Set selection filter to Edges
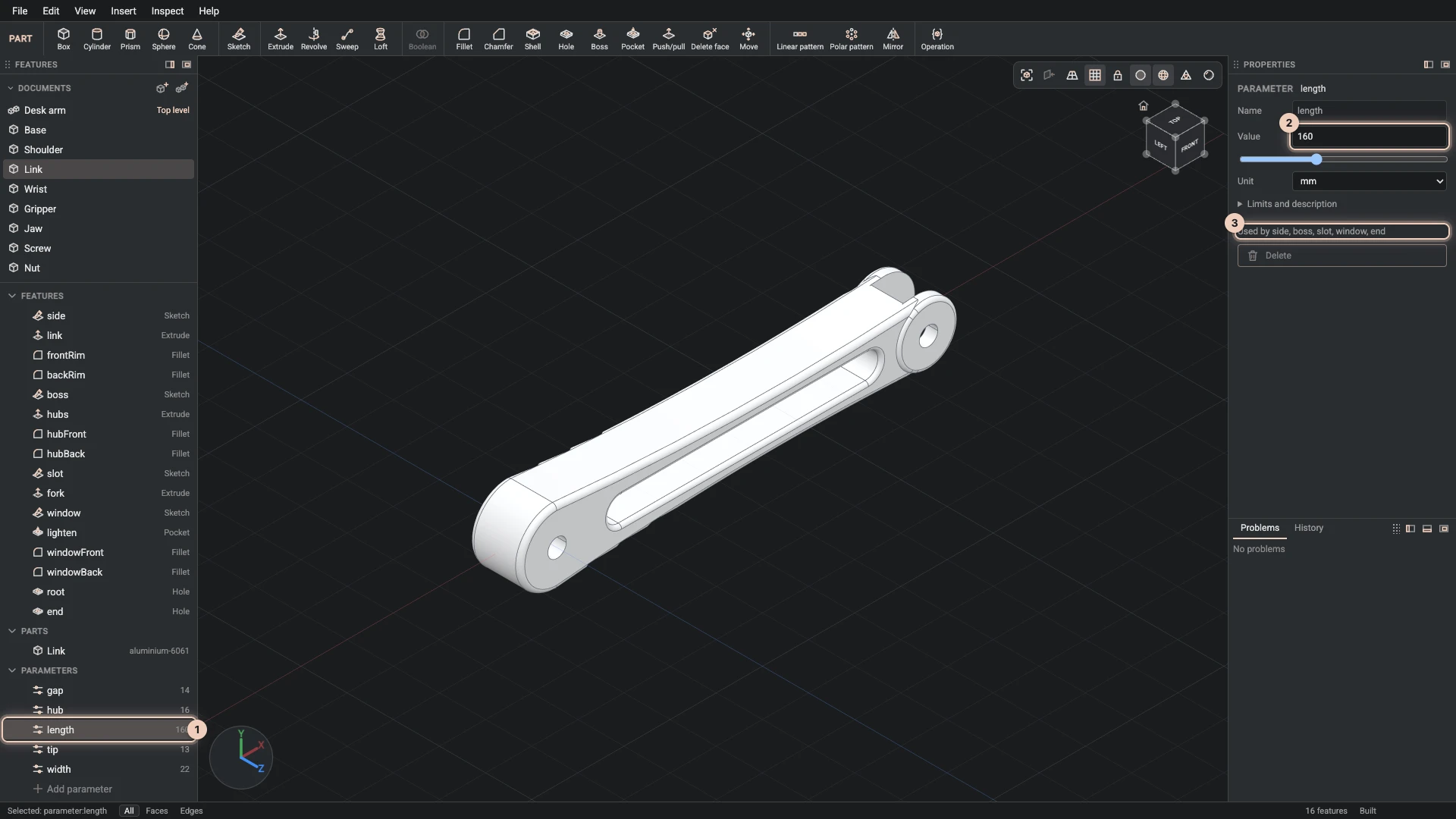This screenshot has height=819, width=1456. 191,811
